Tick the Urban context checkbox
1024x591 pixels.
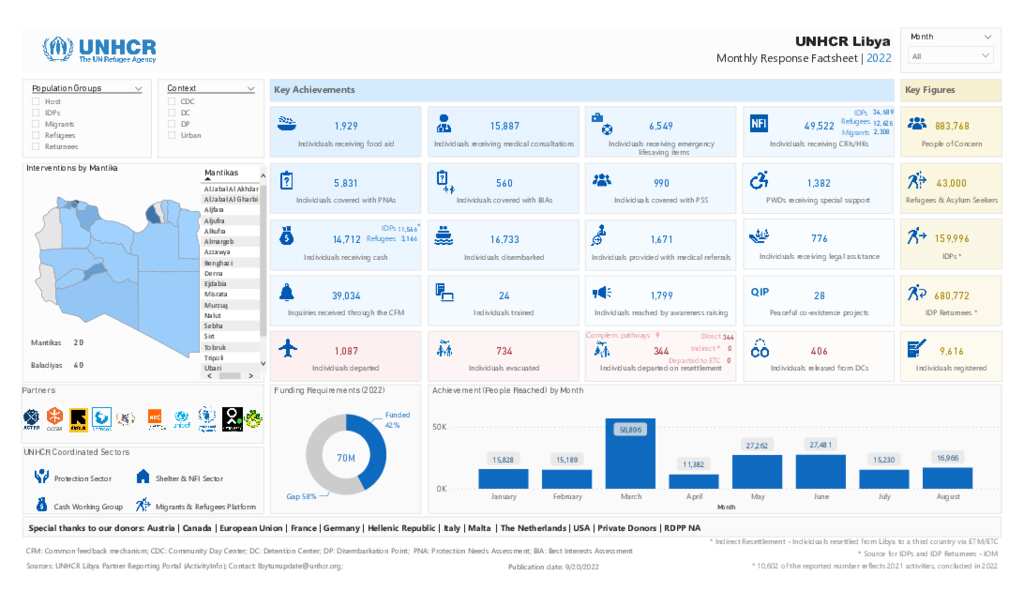pyautogui.click(x=172, y=135)
